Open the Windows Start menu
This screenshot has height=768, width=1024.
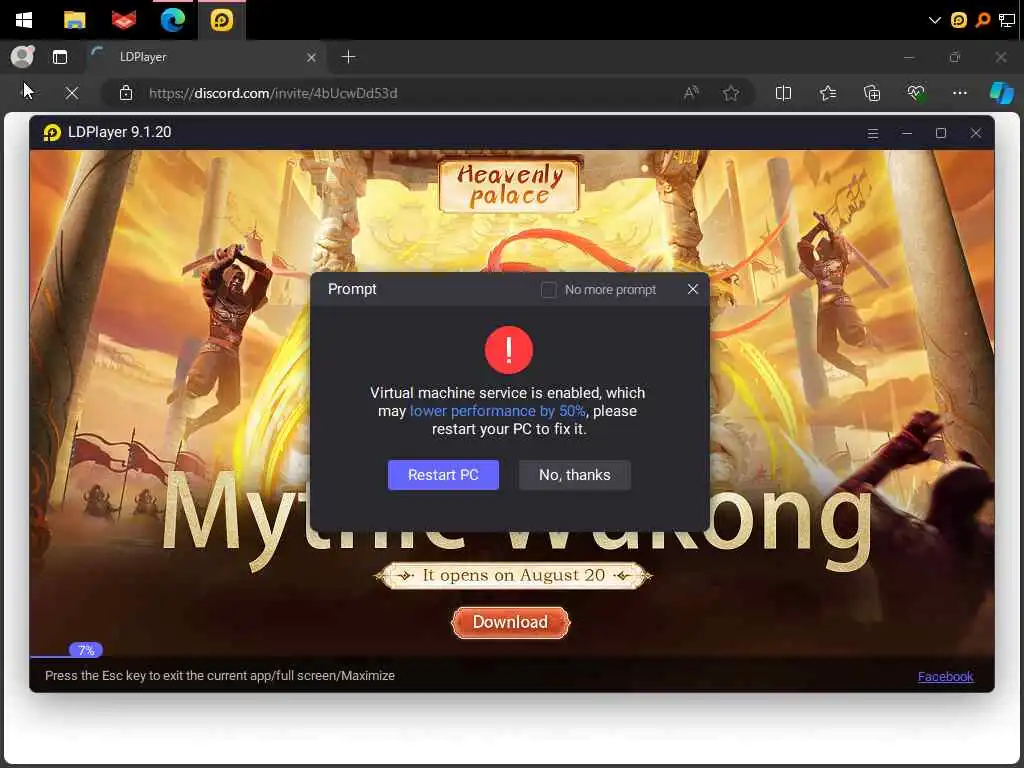(24, 20)
